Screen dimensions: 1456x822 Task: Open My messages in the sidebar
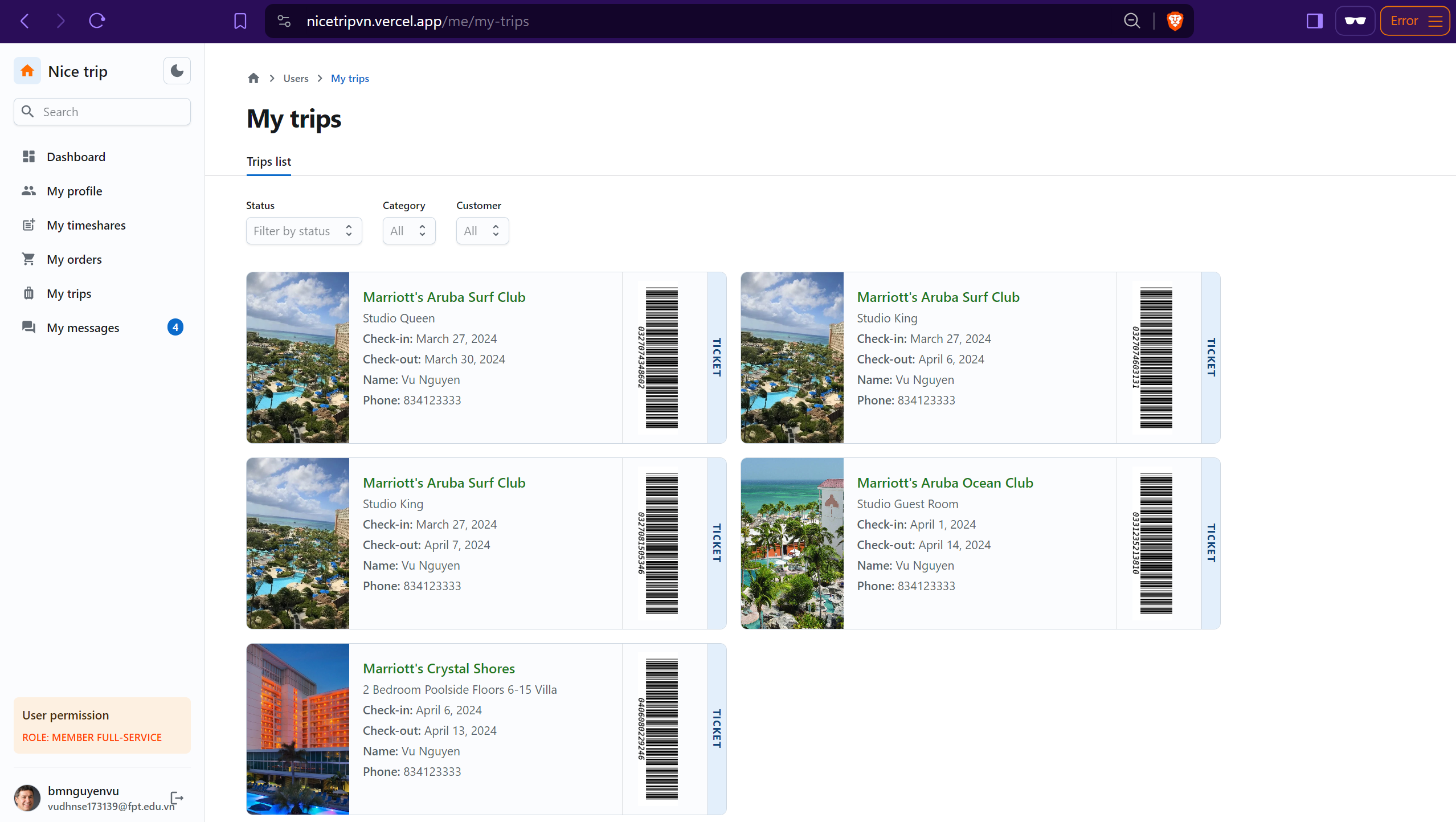click(x=102, y=328)
